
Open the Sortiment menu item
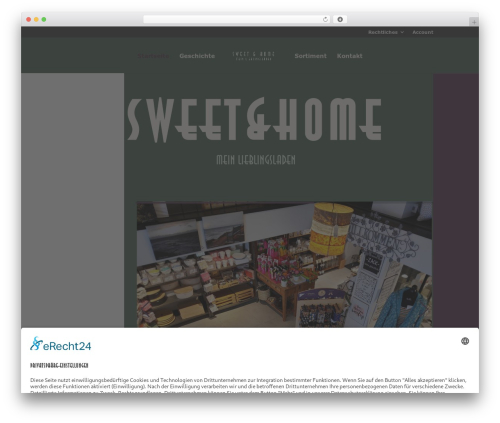pos(310,56)
